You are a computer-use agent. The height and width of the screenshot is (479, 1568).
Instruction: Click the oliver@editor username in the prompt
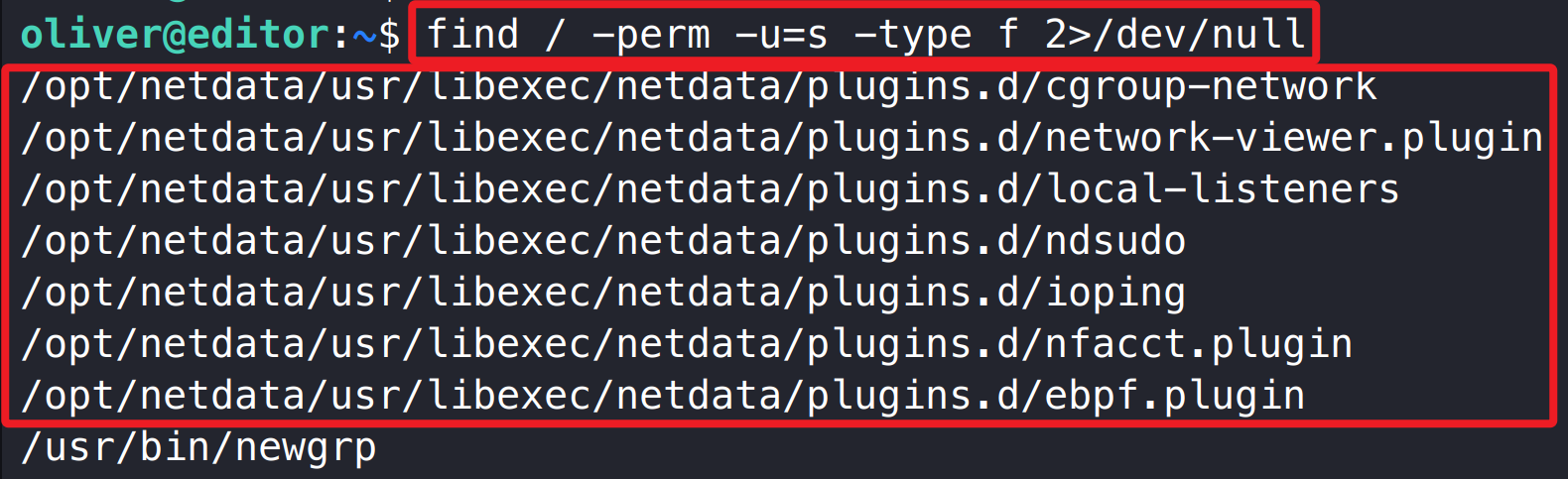(x=175, y=35)
